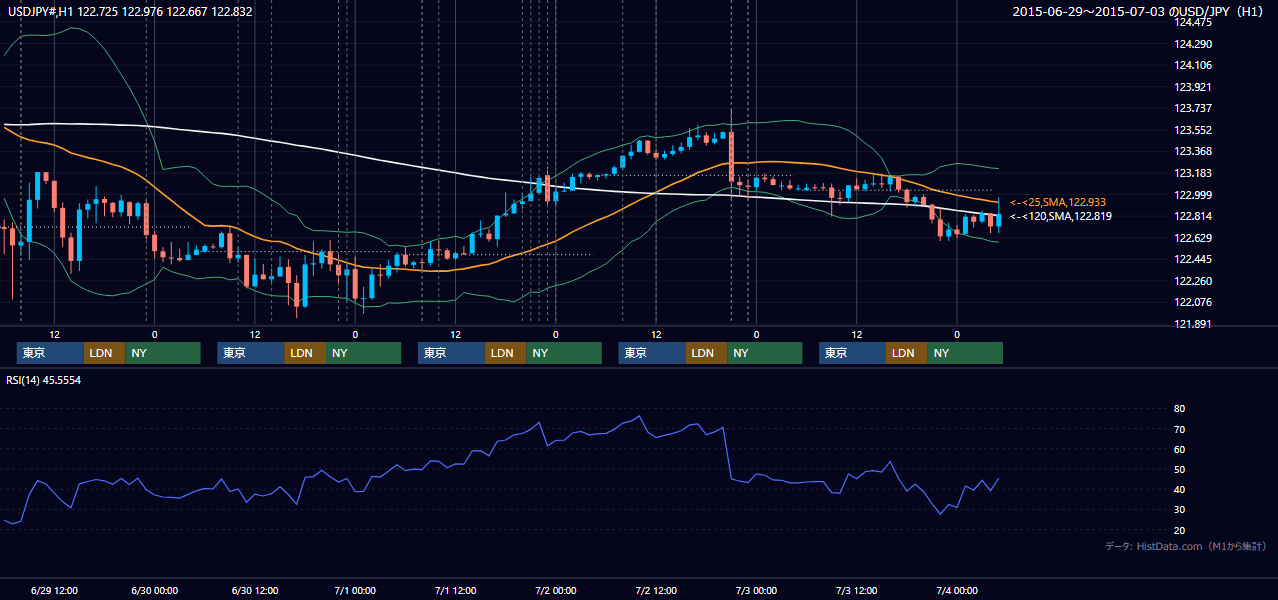Select the rightmost 東京 session block
This screenshot has width=1278, height=600.
(852, 353)
